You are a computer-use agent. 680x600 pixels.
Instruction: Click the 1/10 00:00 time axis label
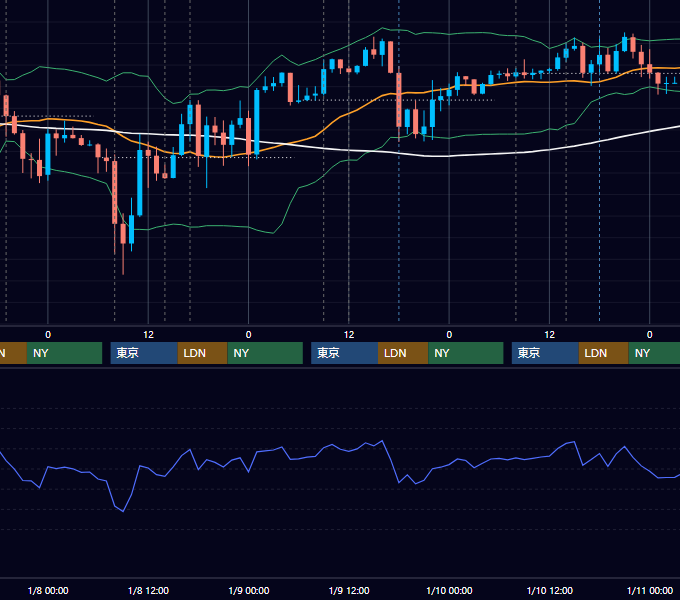pos(449,590)
